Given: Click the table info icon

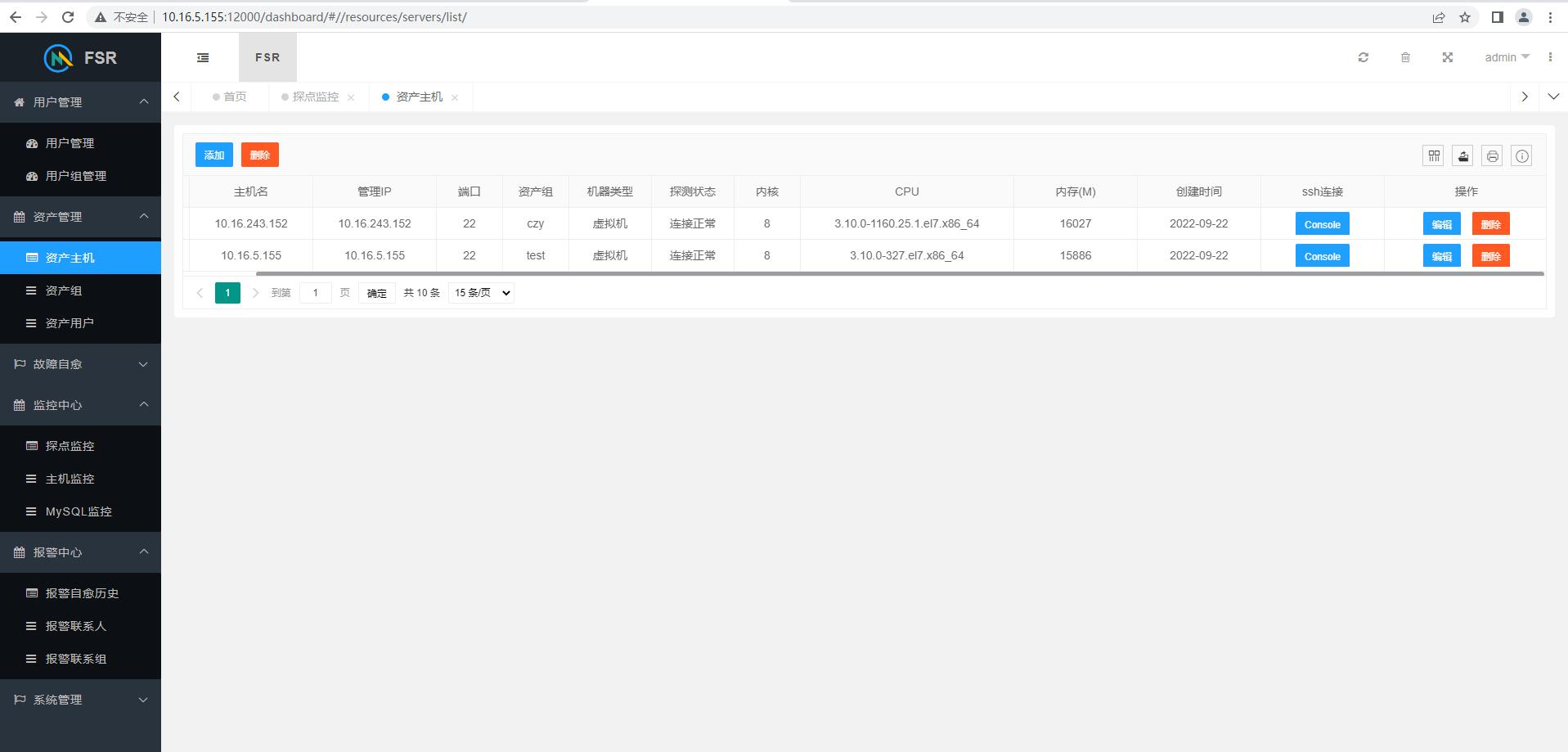Looking at the screenshot, I should point(1521,155).
